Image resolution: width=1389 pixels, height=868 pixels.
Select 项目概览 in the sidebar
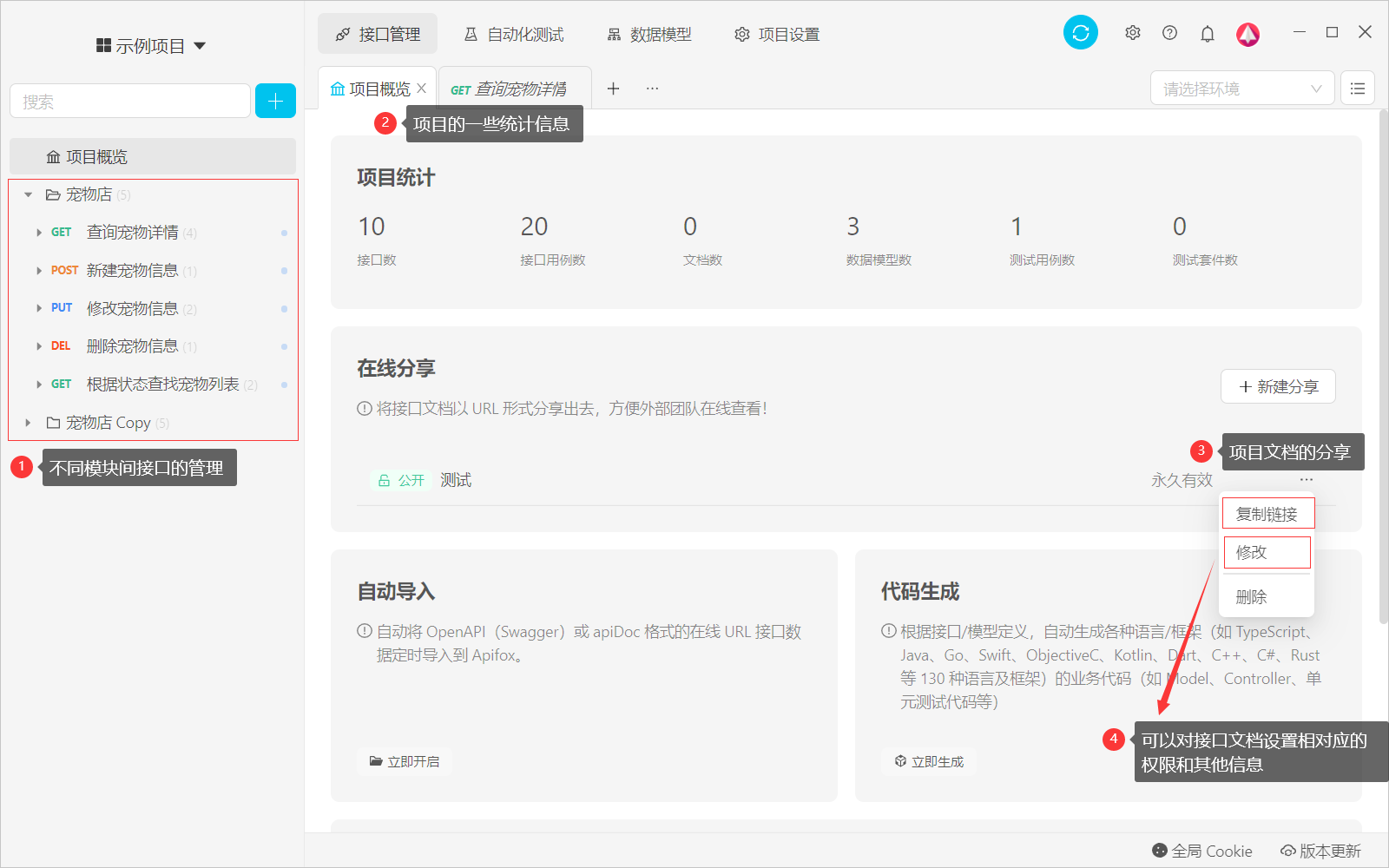(x=153, y=156)
